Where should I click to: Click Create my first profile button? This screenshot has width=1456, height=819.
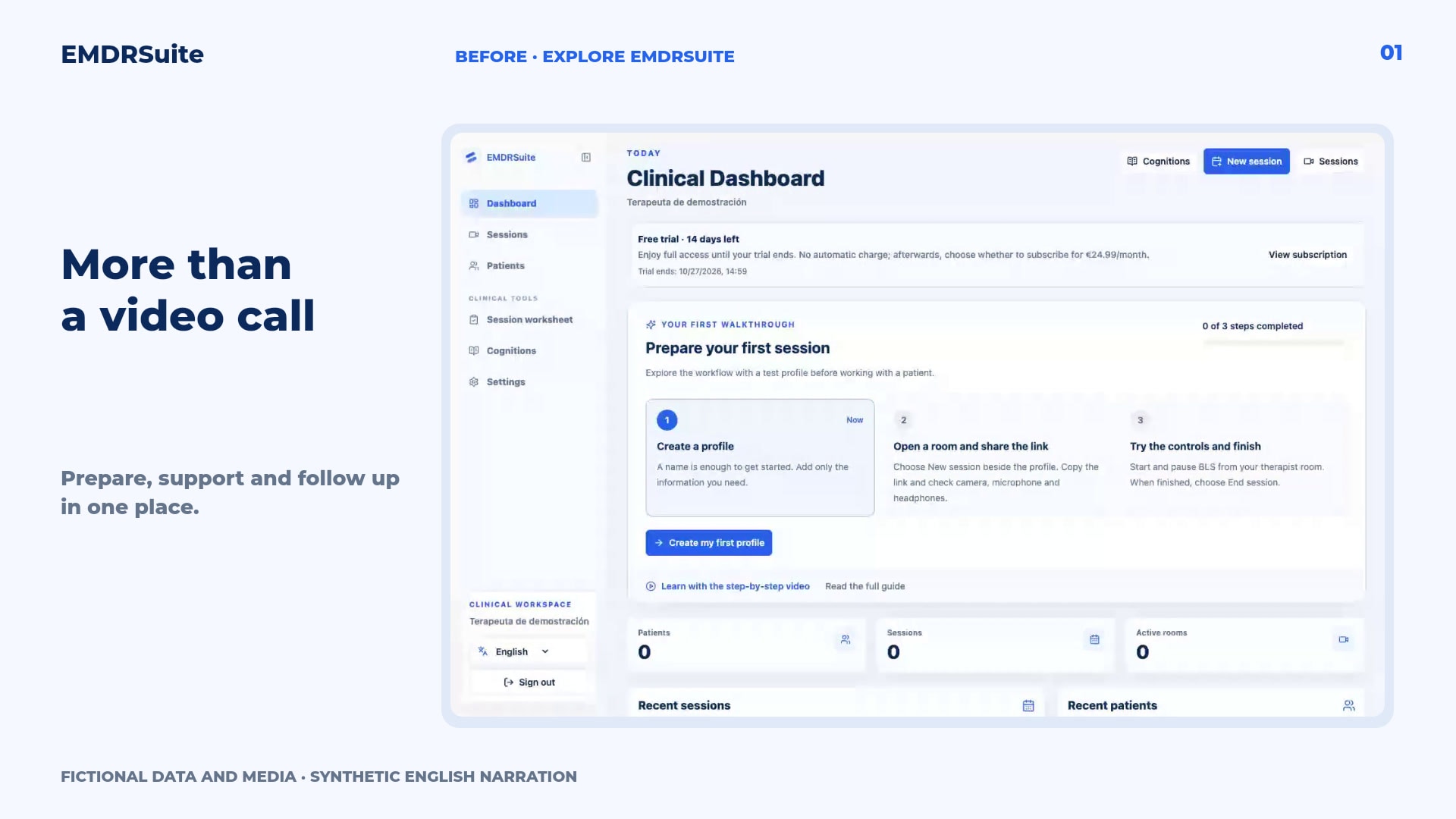(x=709, y=543)
